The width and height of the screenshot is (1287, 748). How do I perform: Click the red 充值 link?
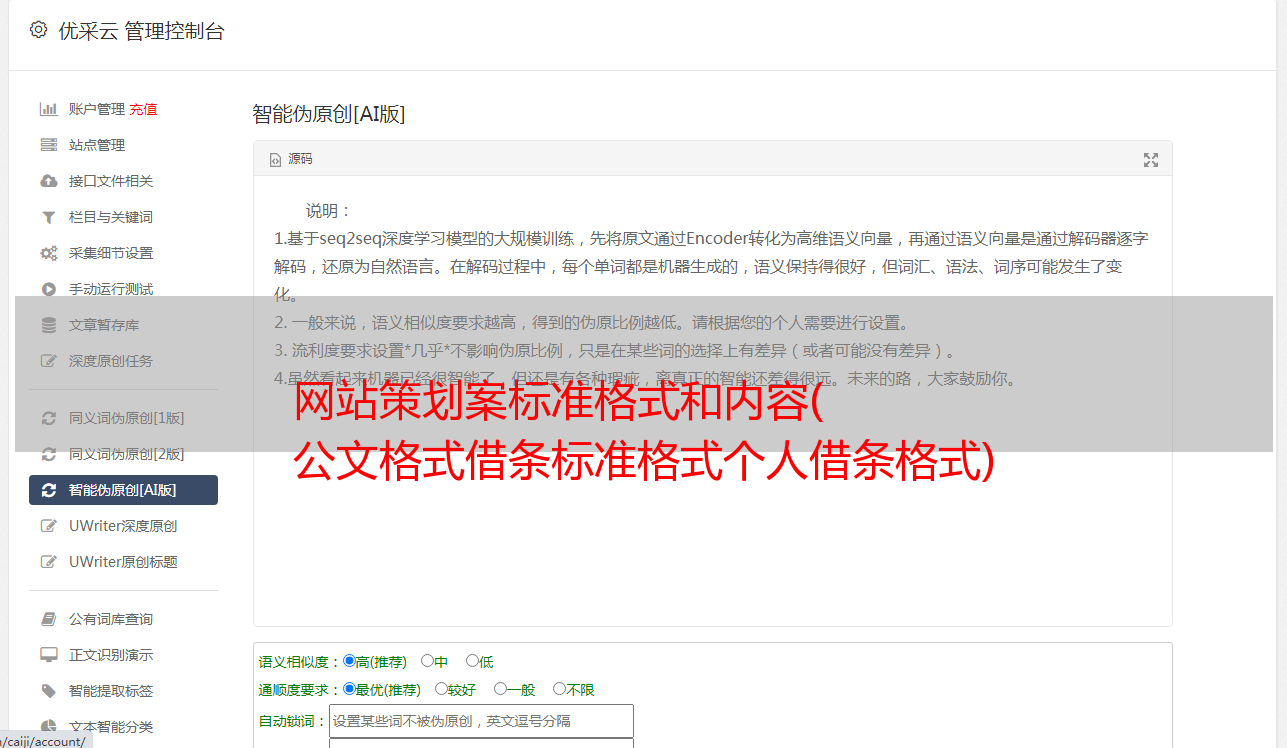(143, 109)
